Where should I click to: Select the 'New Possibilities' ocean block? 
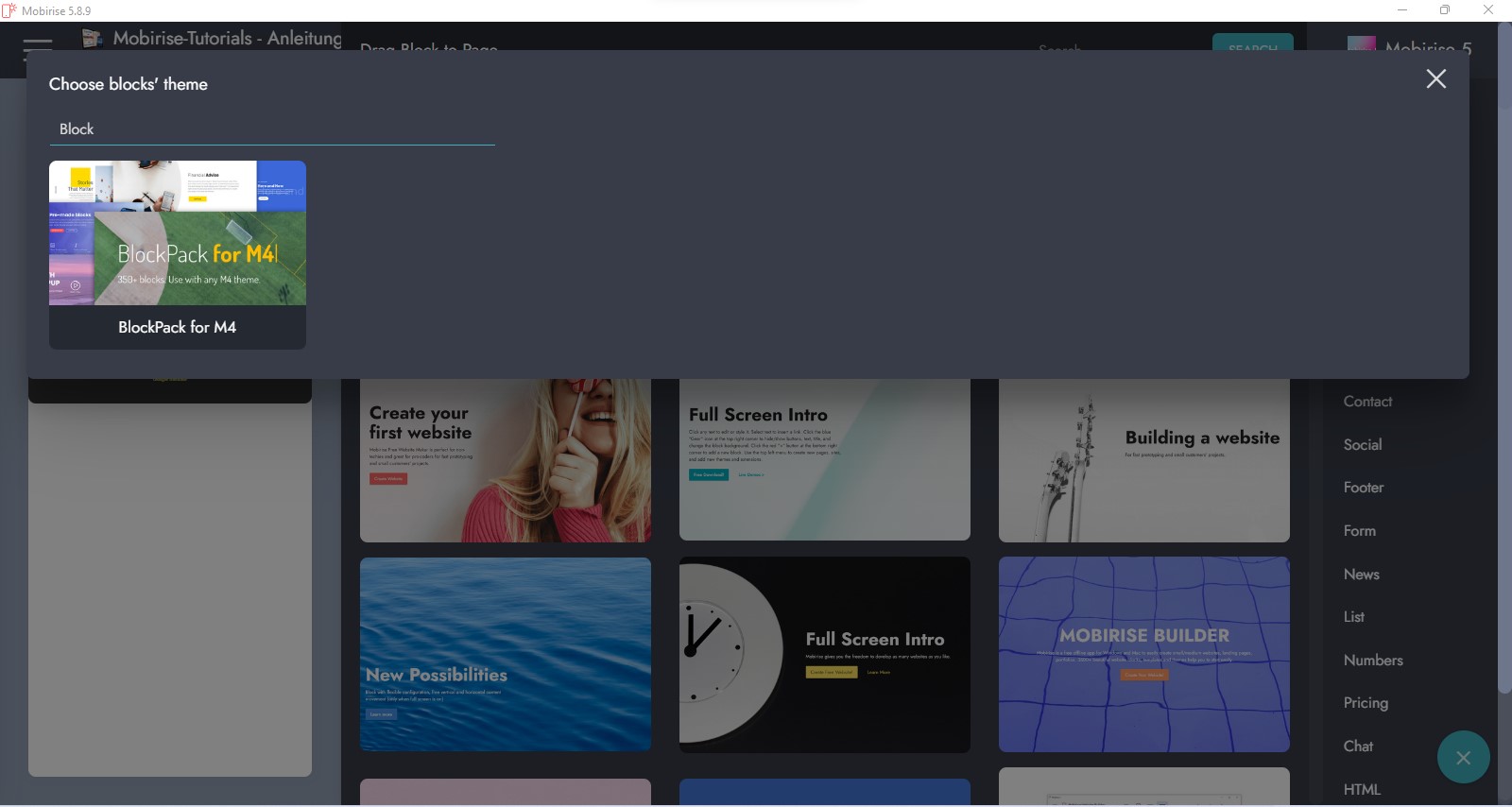[x=506, y=654]
